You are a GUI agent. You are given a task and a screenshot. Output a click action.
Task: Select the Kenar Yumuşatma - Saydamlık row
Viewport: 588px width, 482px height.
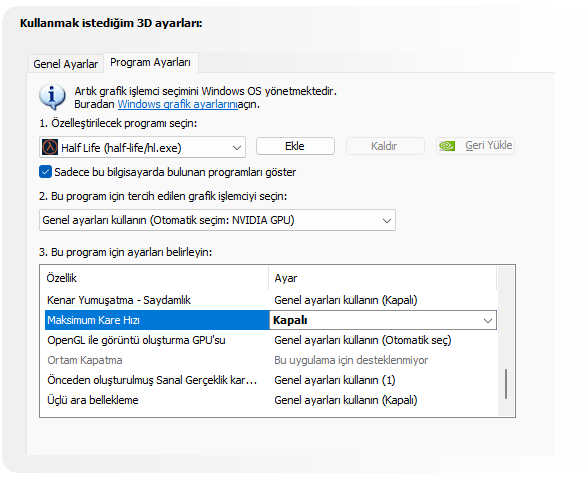pos(270,300)
